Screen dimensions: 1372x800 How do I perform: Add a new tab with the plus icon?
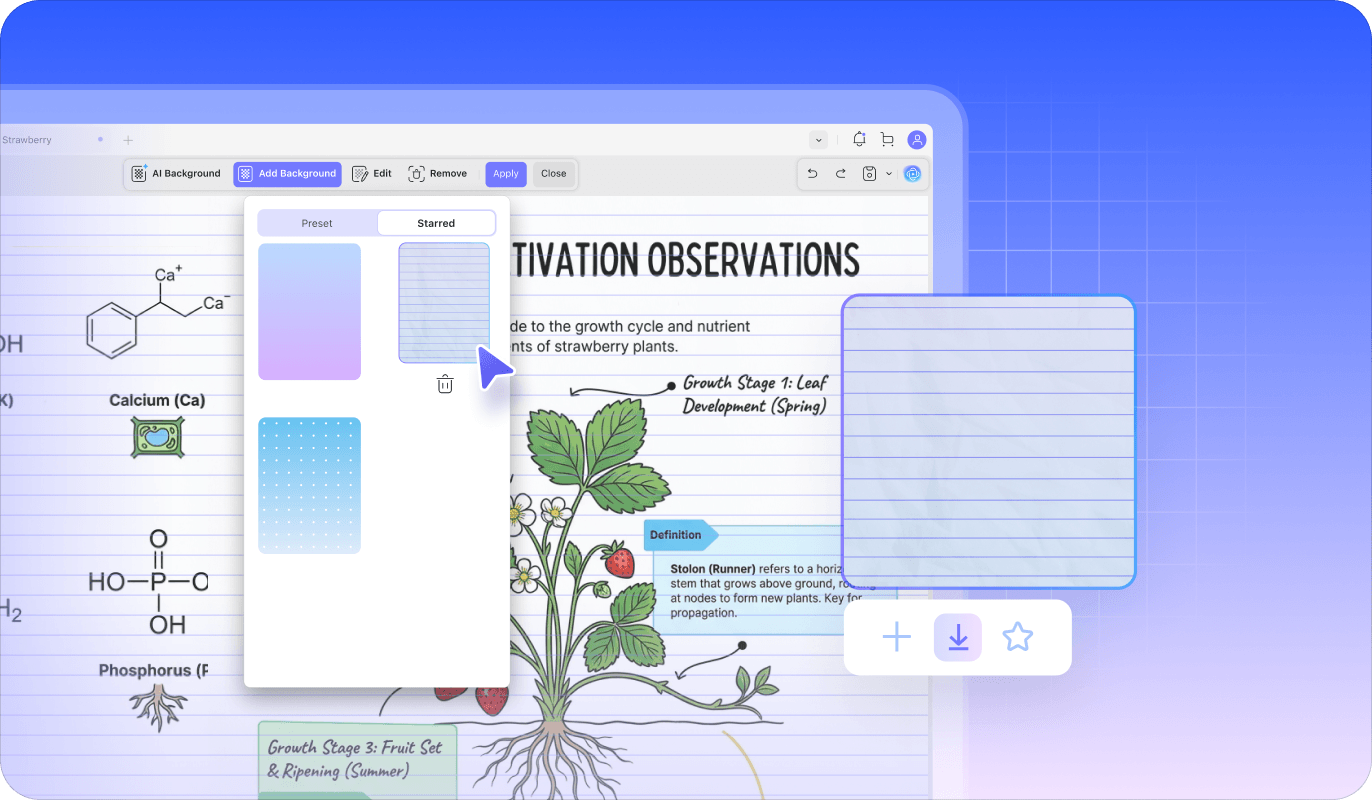[128, 140]
